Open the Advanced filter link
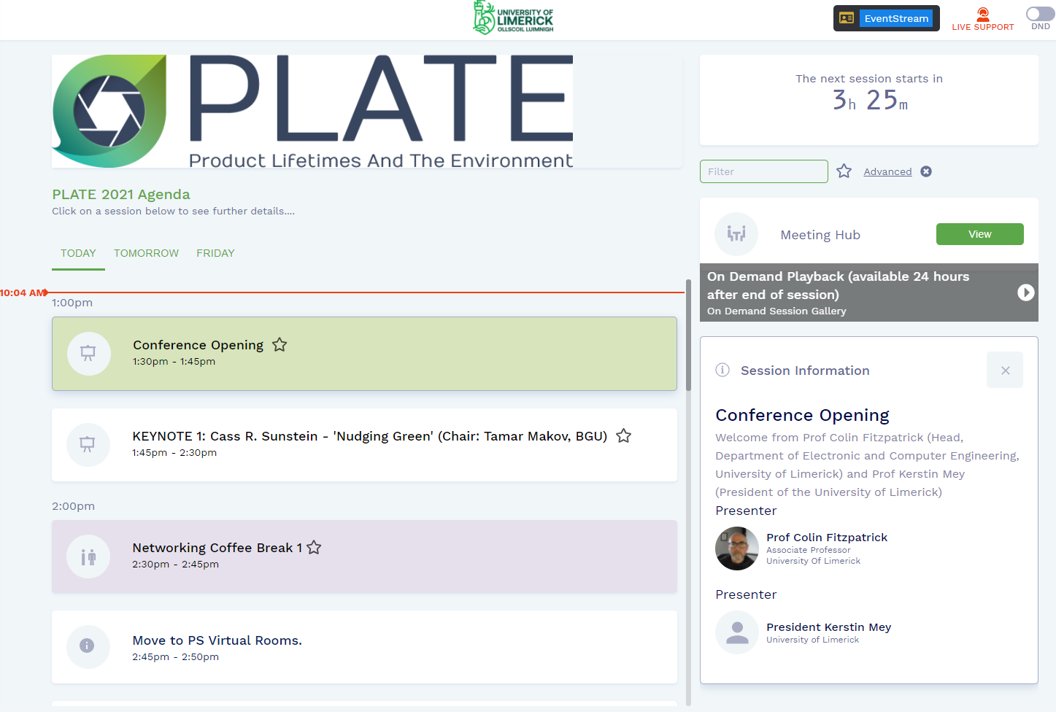The width and height of the screenshot is (1056, 712). [888, 172]
